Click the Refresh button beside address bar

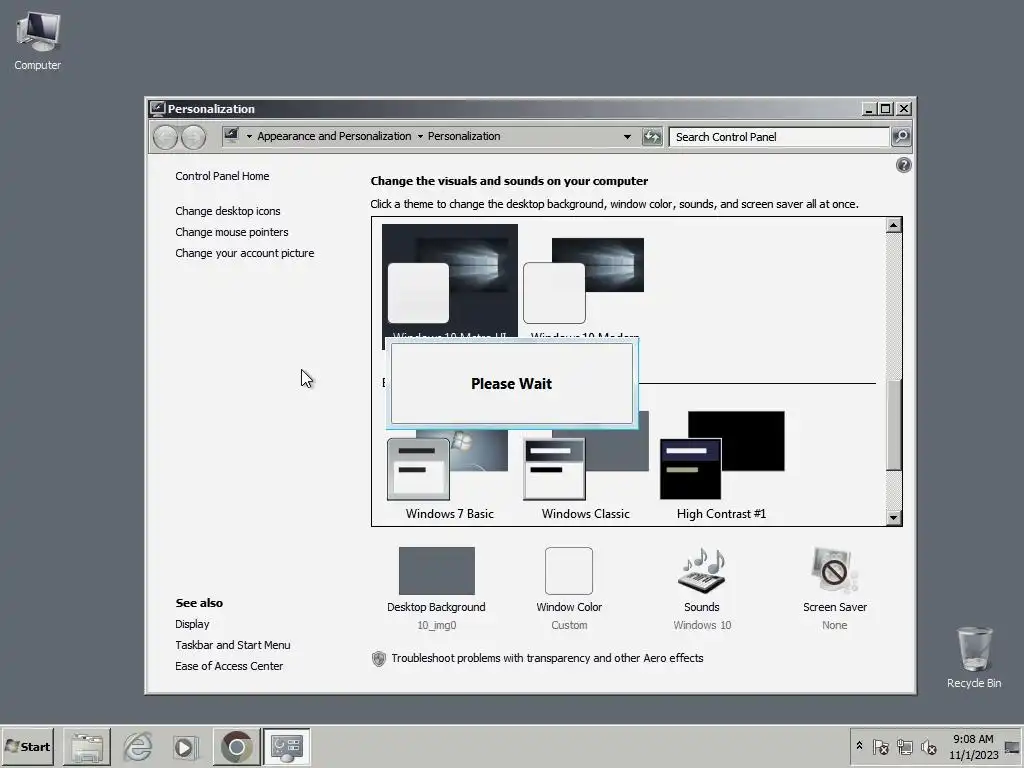pos(652,136)
